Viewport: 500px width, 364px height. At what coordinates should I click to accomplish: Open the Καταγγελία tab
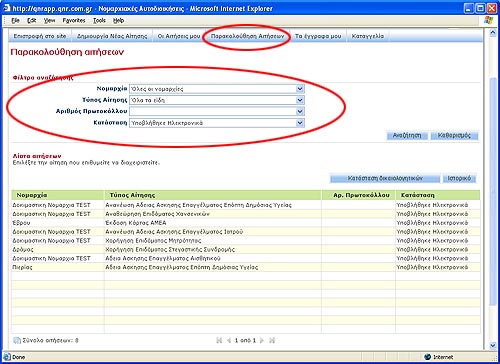click(368, 36)
